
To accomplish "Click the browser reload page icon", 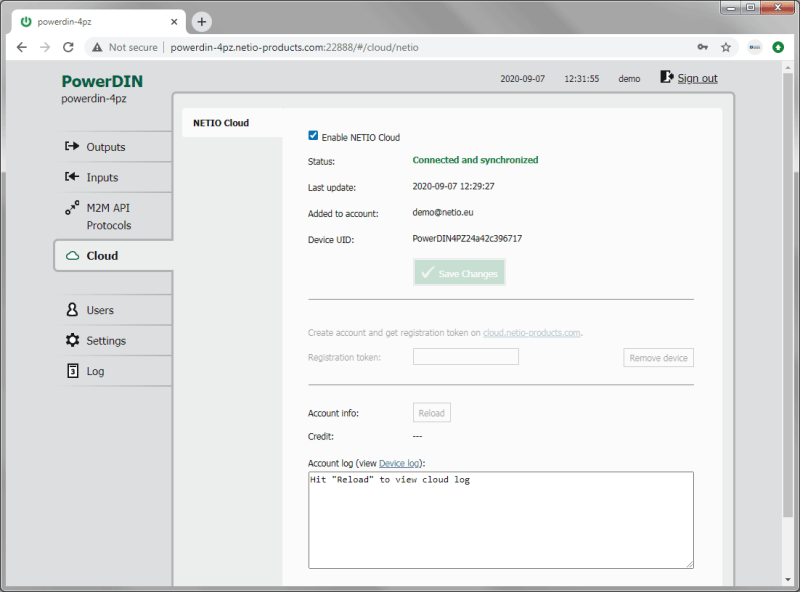I will tap(68, 46).
